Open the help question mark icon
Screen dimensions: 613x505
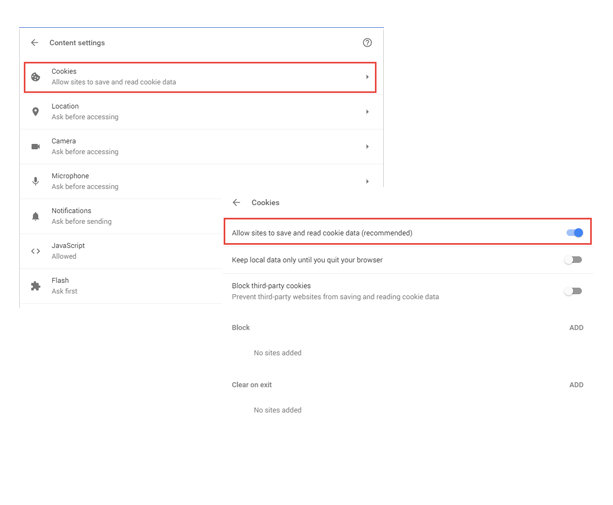click(367, 43)
